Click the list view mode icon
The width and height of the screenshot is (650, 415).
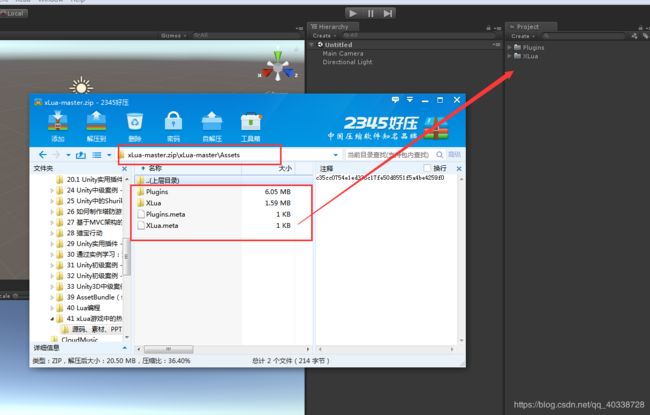pos(97,155)
